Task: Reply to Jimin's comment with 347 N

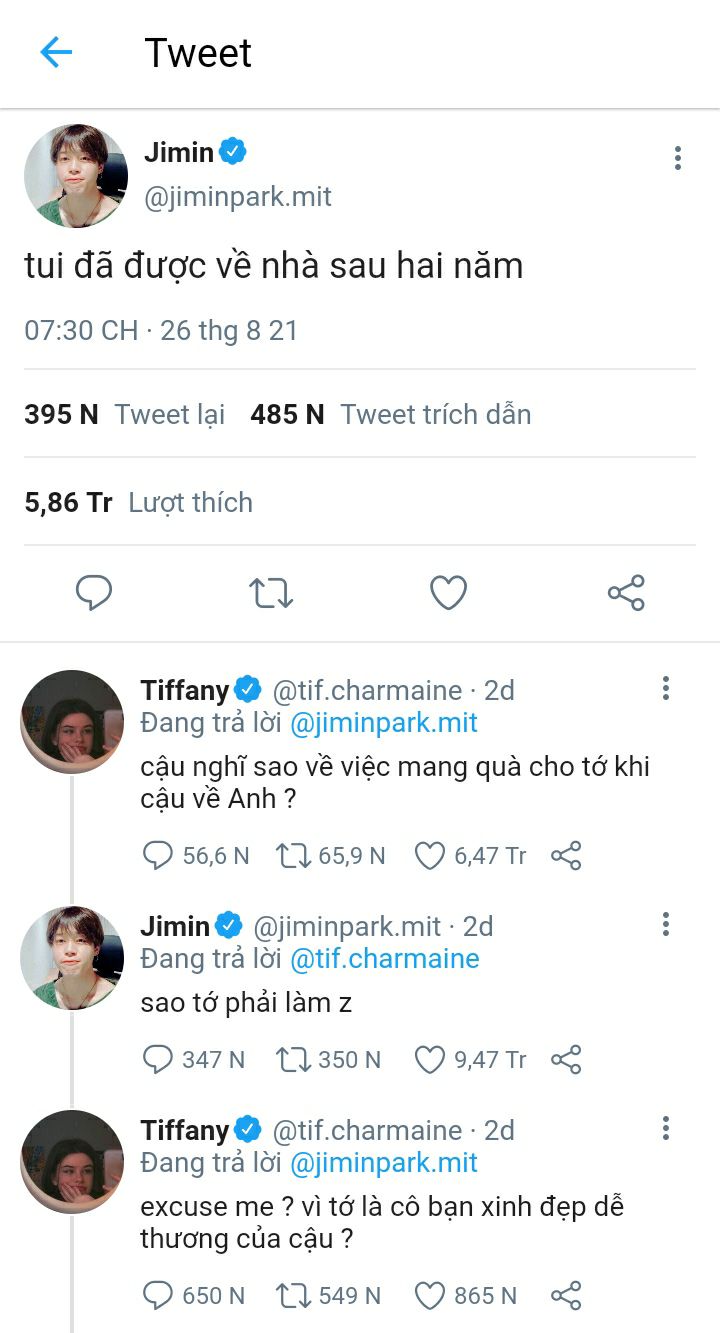Action: coord(158,1059)
